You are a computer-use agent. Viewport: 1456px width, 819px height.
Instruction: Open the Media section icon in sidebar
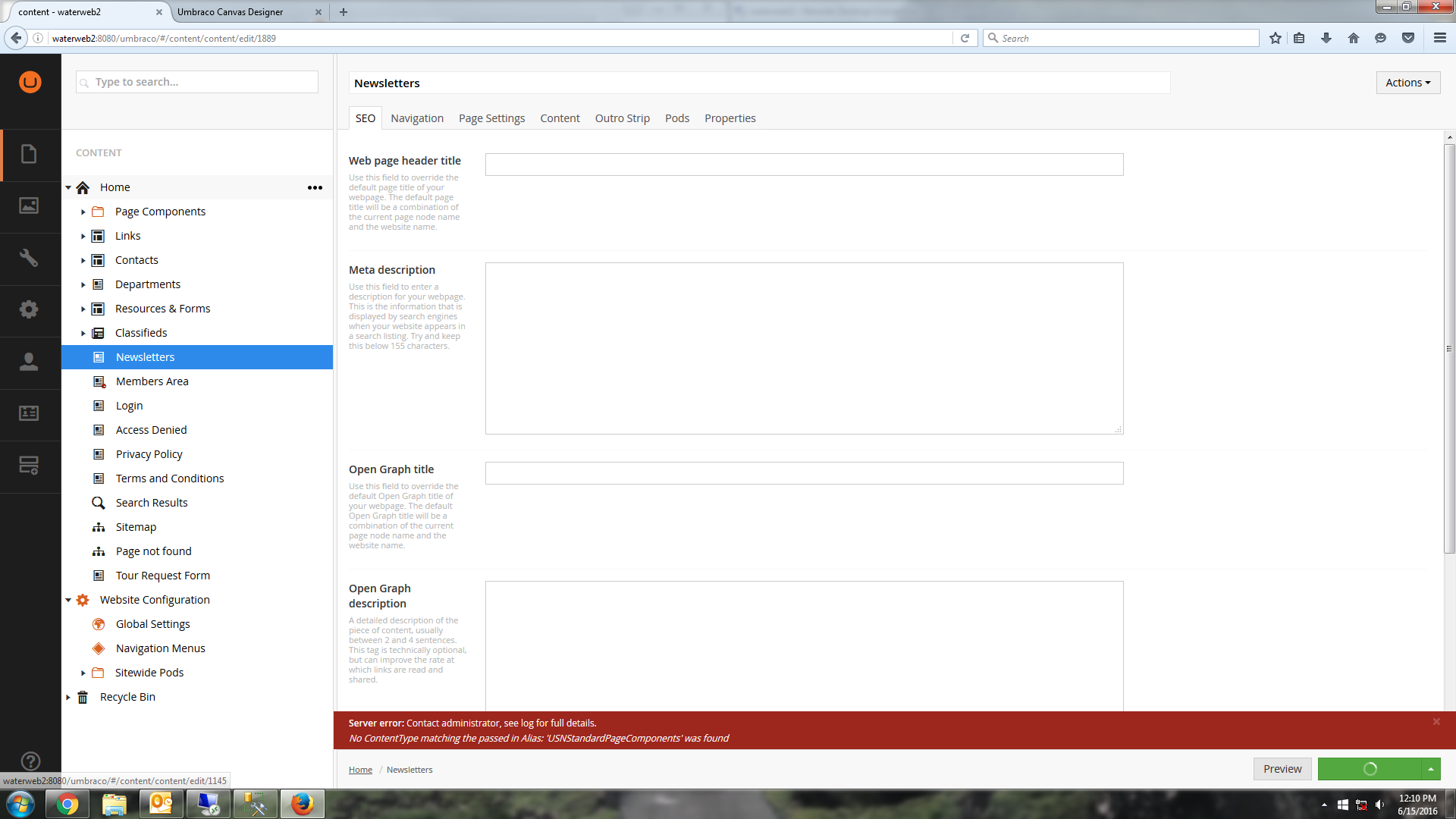29,206
